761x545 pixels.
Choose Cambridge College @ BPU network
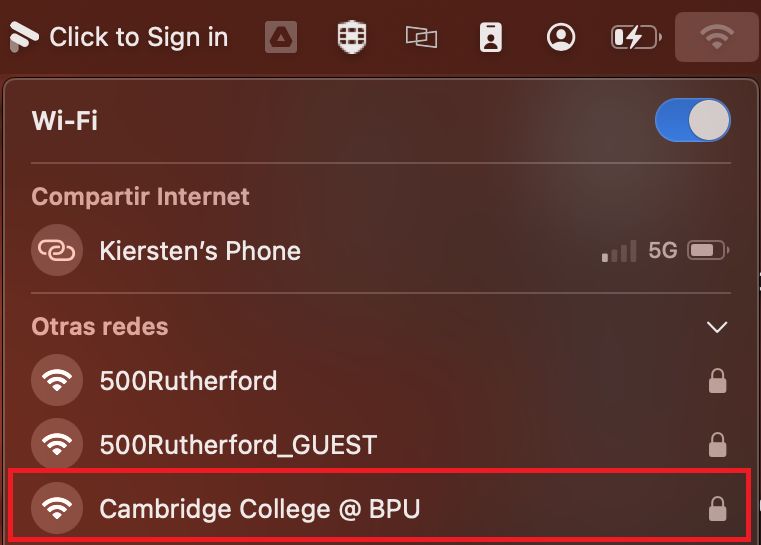tap(260, 509)
